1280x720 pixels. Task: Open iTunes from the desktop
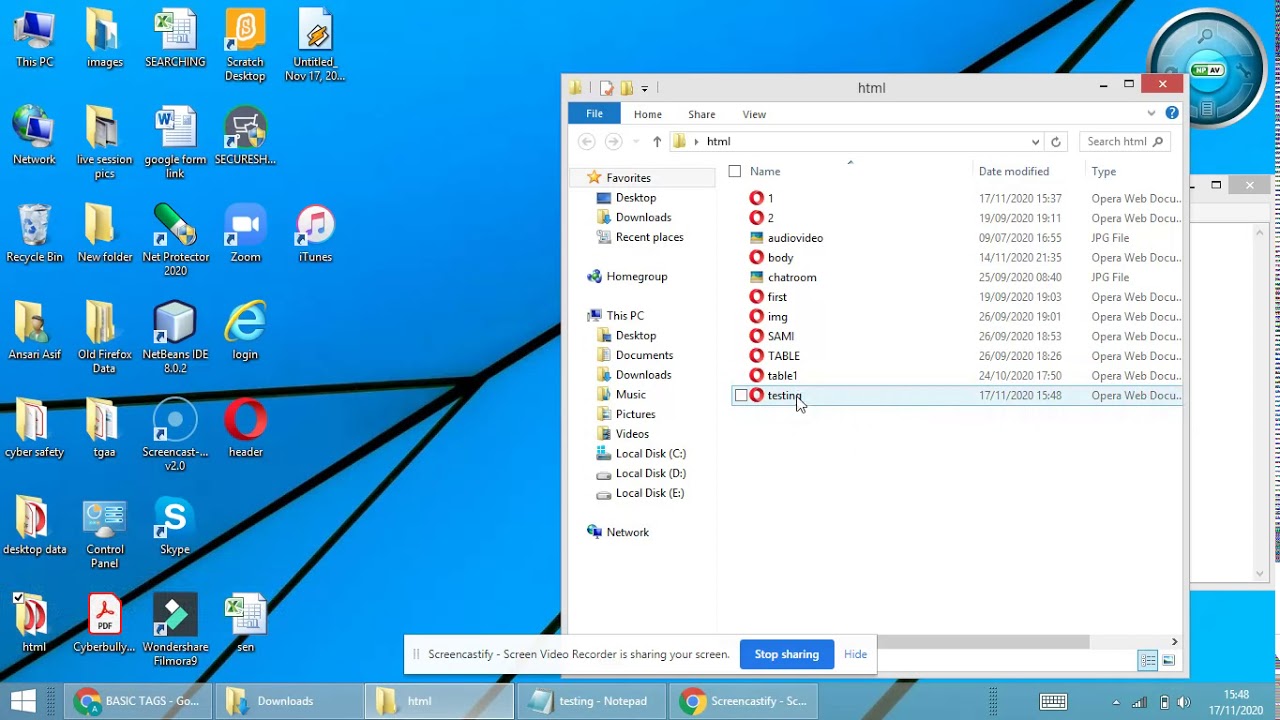pyautogui.click(x=315, y=233)
